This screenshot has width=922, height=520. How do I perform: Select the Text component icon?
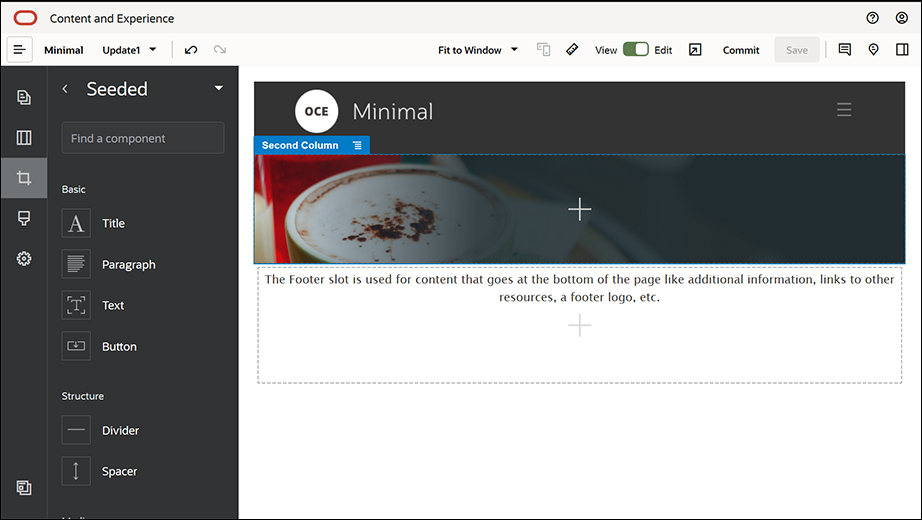tap(76, 305)
